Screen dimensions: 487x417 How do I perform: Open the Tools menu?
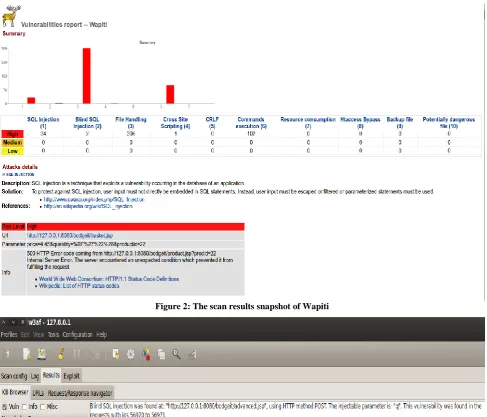(53, 334)
